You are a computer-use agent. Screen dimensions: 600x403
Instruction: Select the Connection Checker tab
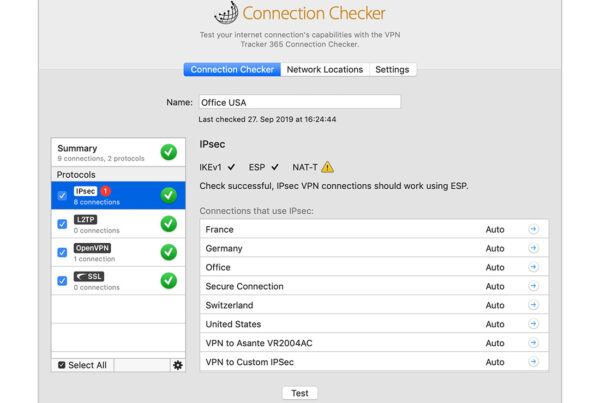coord(232,70)
